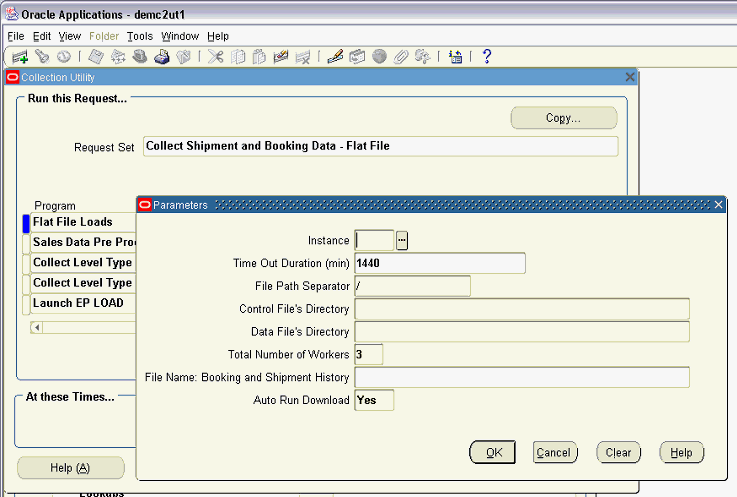The image size is (737, 497).
Task: Click the Find flashlight toolbar icon
Action: click(x=42, y=57)
